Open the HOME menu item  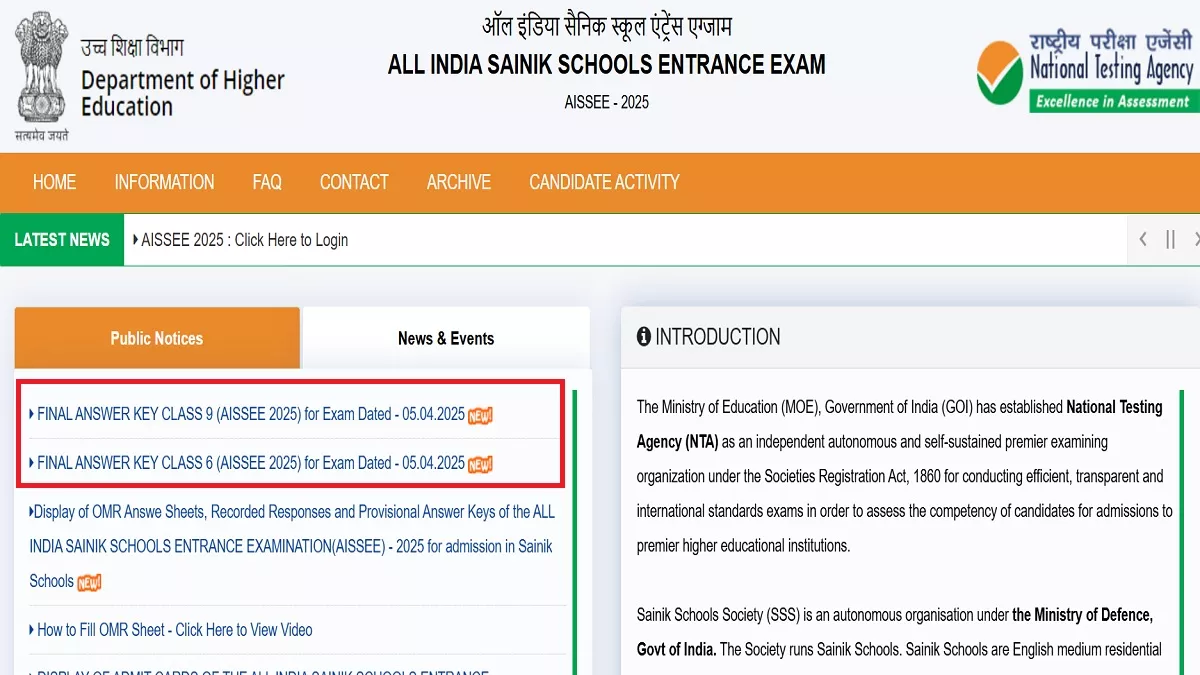pos(54,182)
